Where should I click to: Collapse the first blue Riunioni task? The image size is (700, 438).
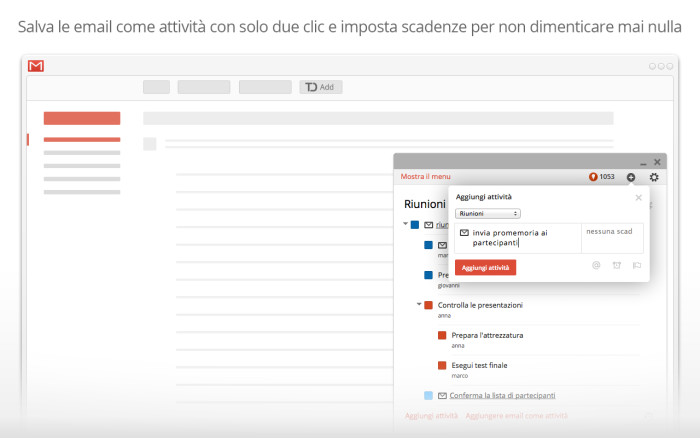tap(405, 224)
